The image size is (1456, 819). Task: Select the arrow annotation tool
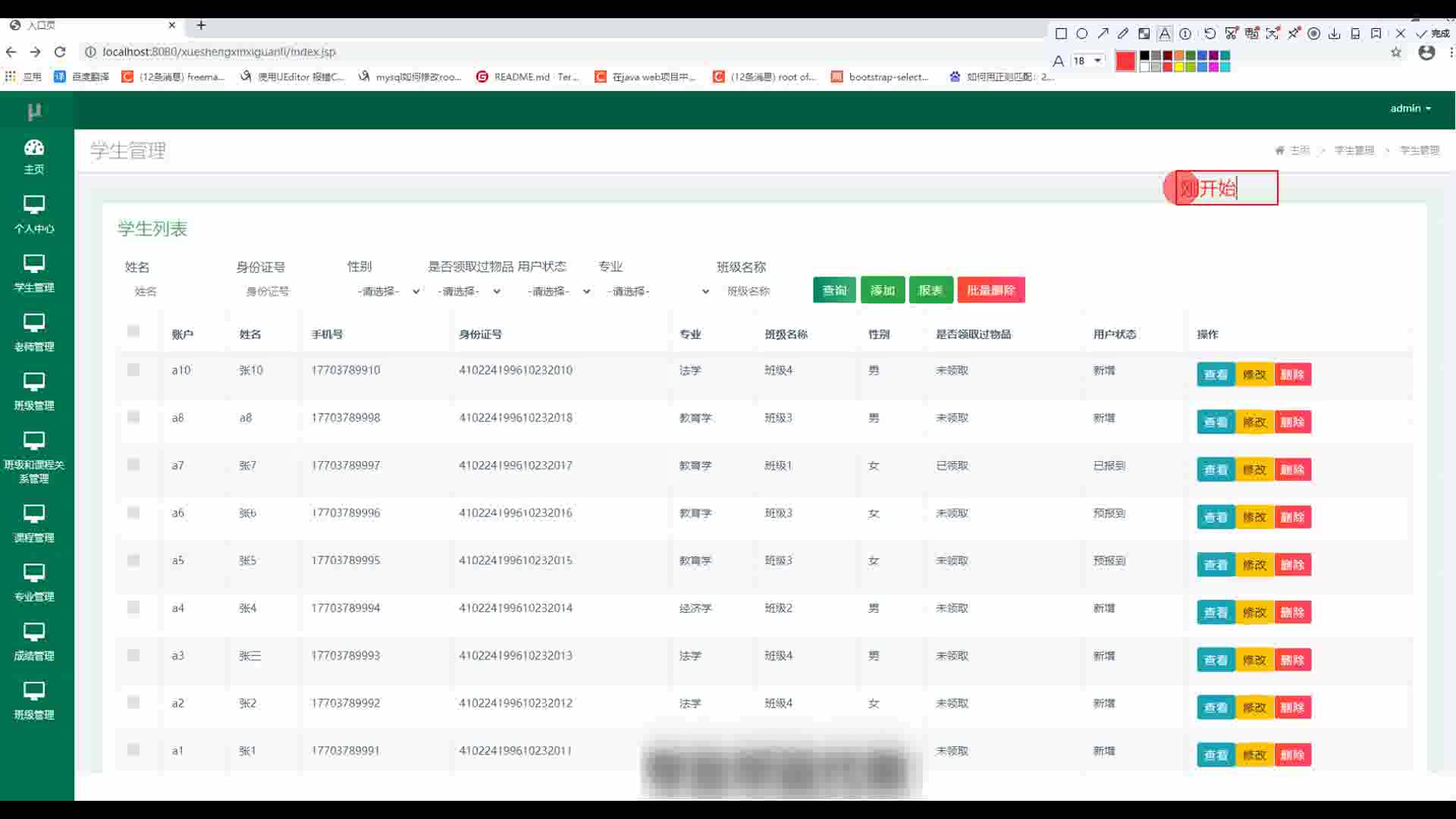1103,33
